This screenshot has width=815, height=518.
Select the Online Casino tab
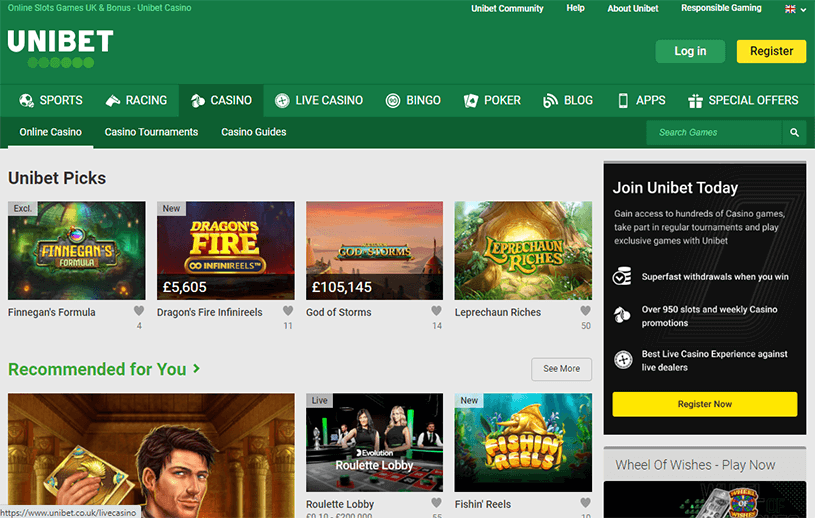tap(50, 132)
